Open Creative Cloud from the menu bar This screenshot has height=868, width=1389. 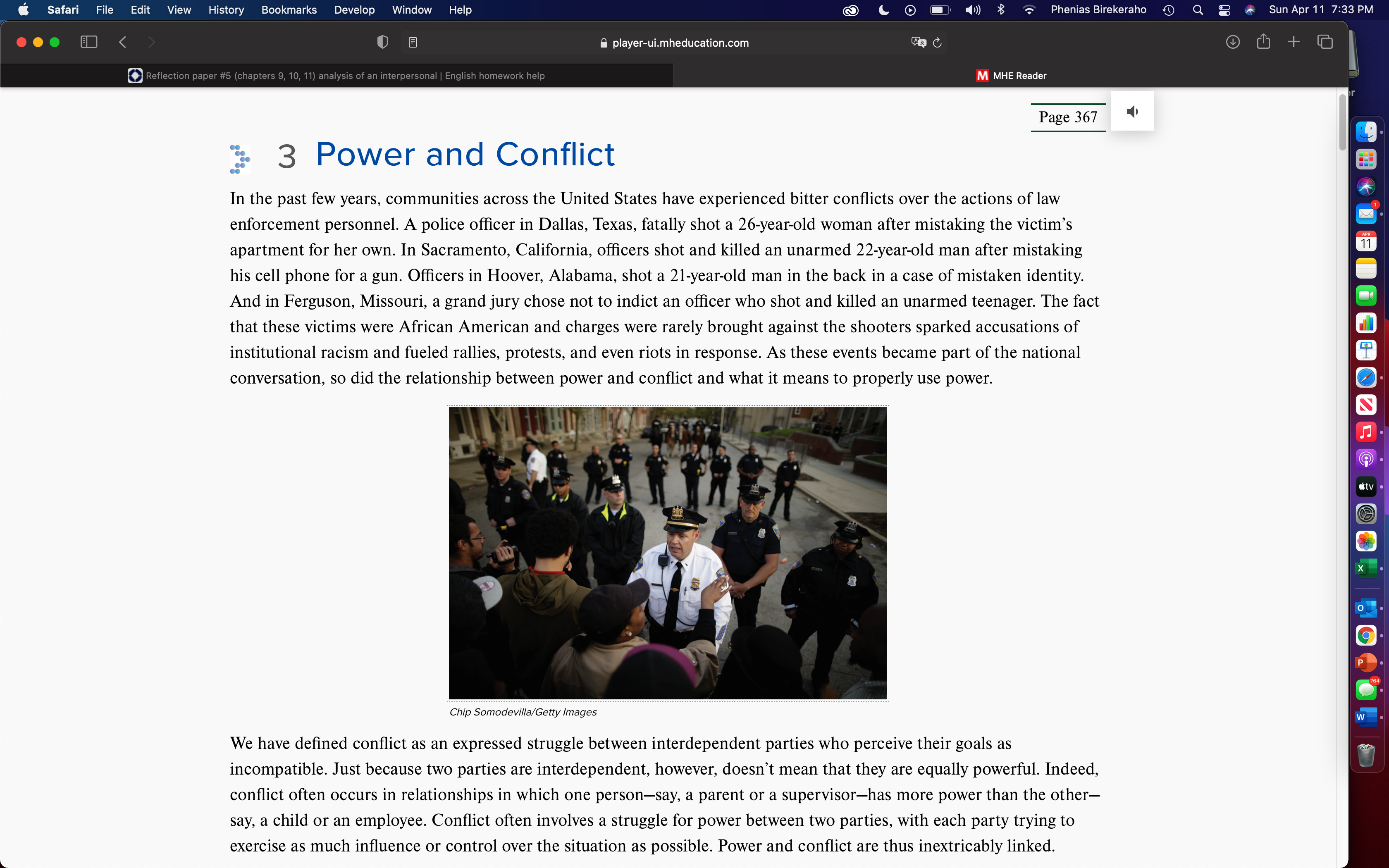(851, 10)
